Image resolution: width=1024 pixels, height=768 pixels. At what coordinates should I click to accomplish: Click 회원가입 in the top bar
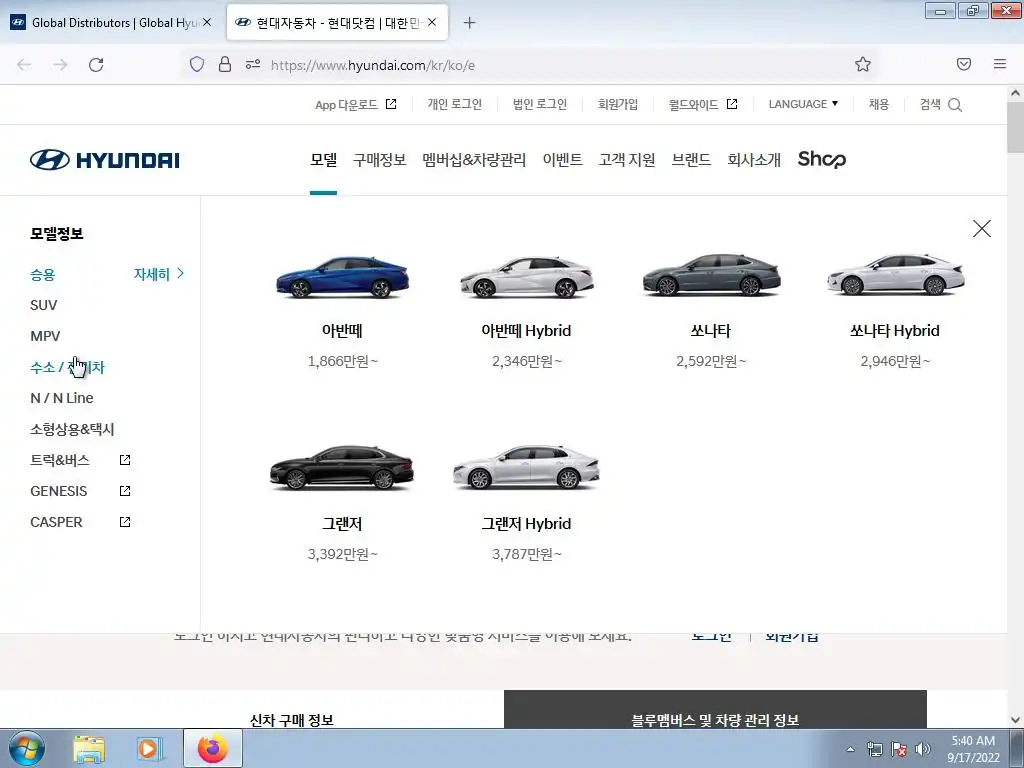618,104
